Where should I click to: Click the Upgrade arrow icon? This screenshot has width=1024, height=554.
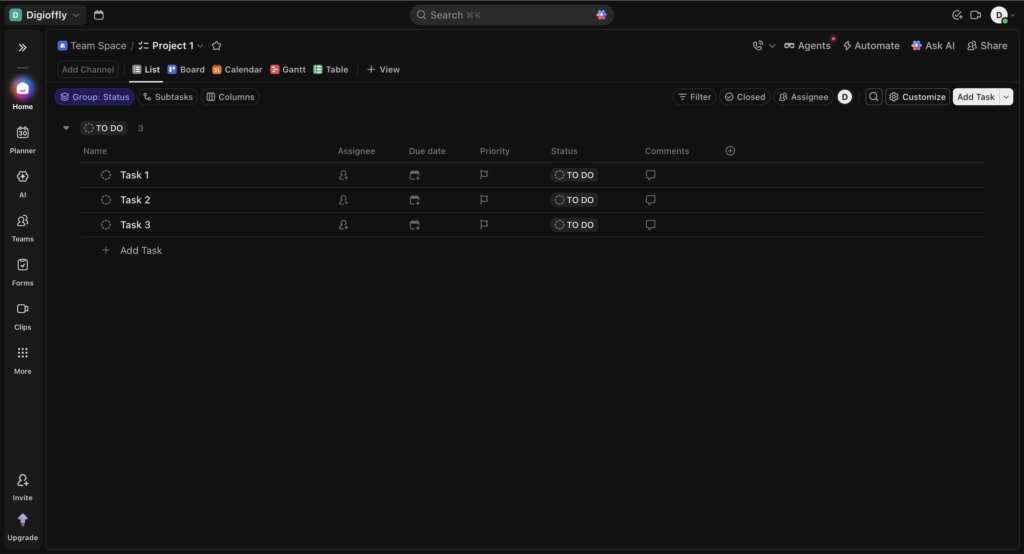[x=22, y=527]
